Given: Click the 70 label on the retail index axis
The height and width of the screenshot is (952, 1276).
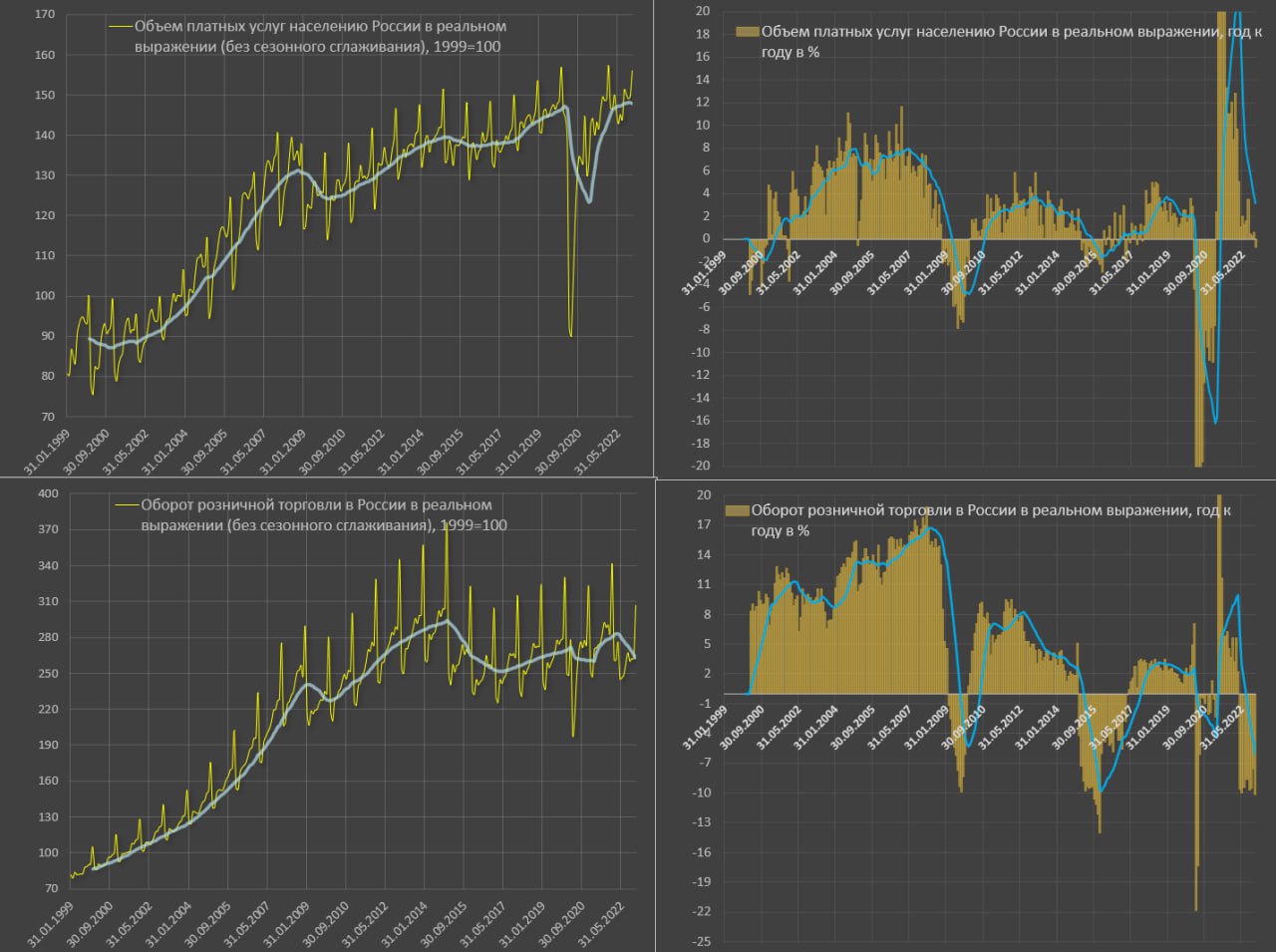Looking at the screenshot, I should [51, 888].
